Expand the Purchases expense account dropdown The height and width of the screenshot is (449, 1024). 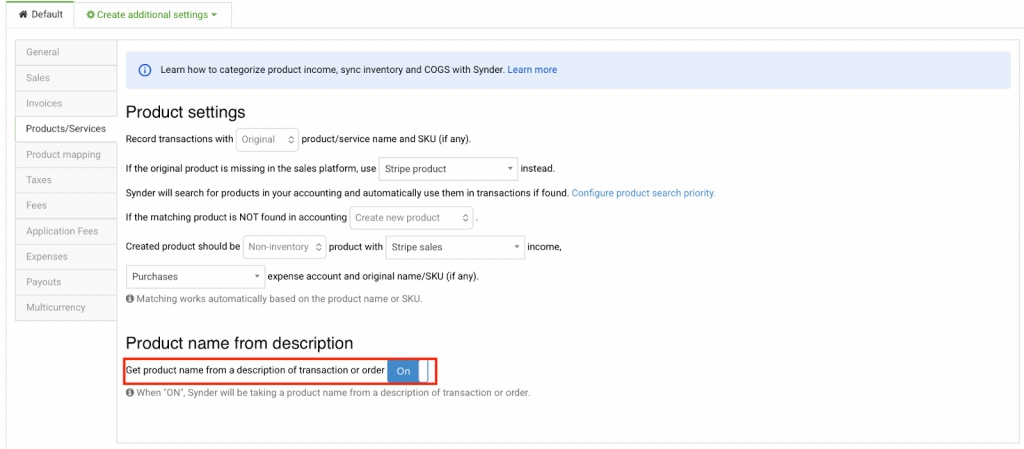pyautogui.click(x=195, y=276)
